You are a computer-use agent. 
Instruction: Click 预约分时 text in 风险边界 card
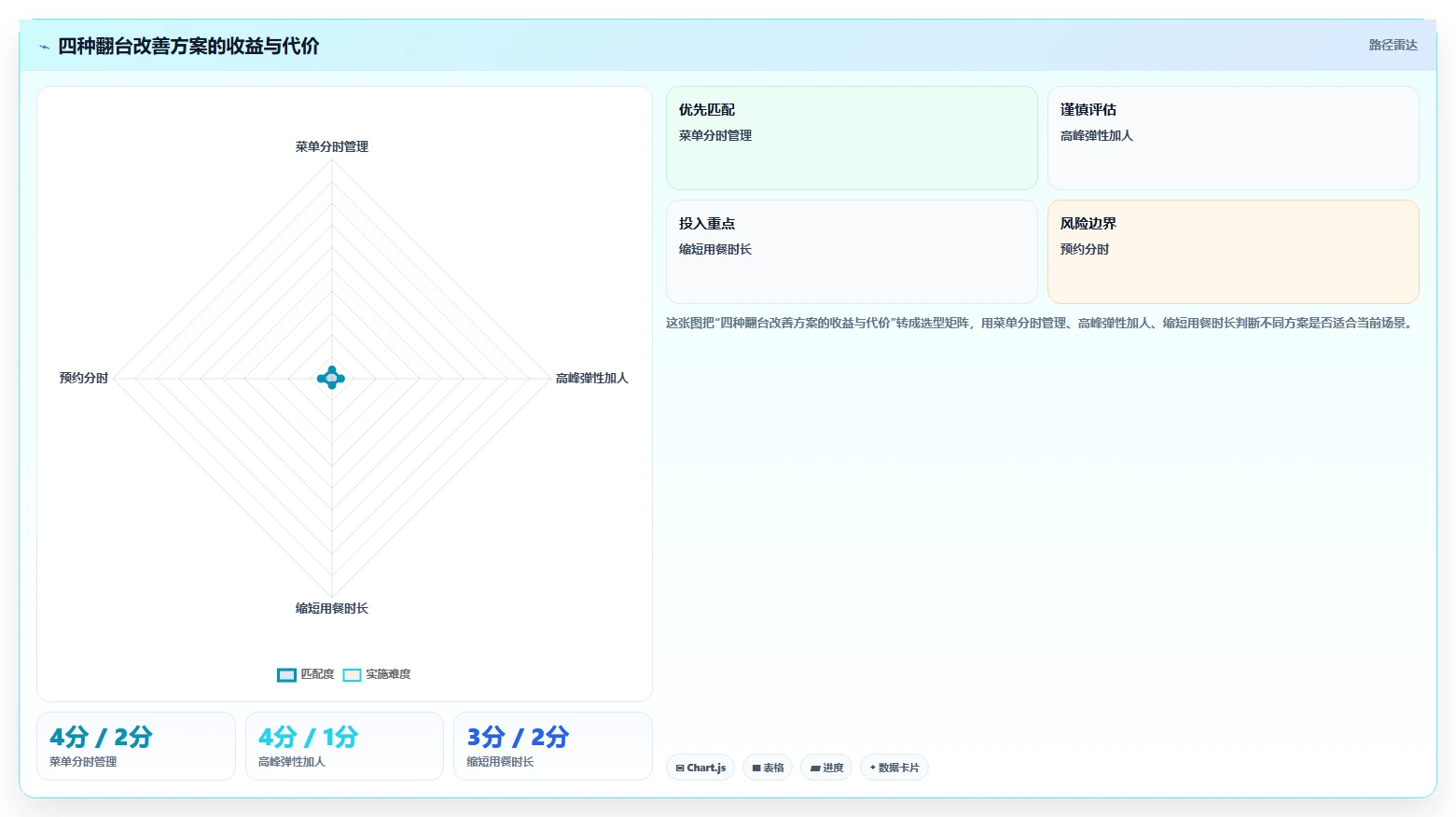(x=1085, y=249)
